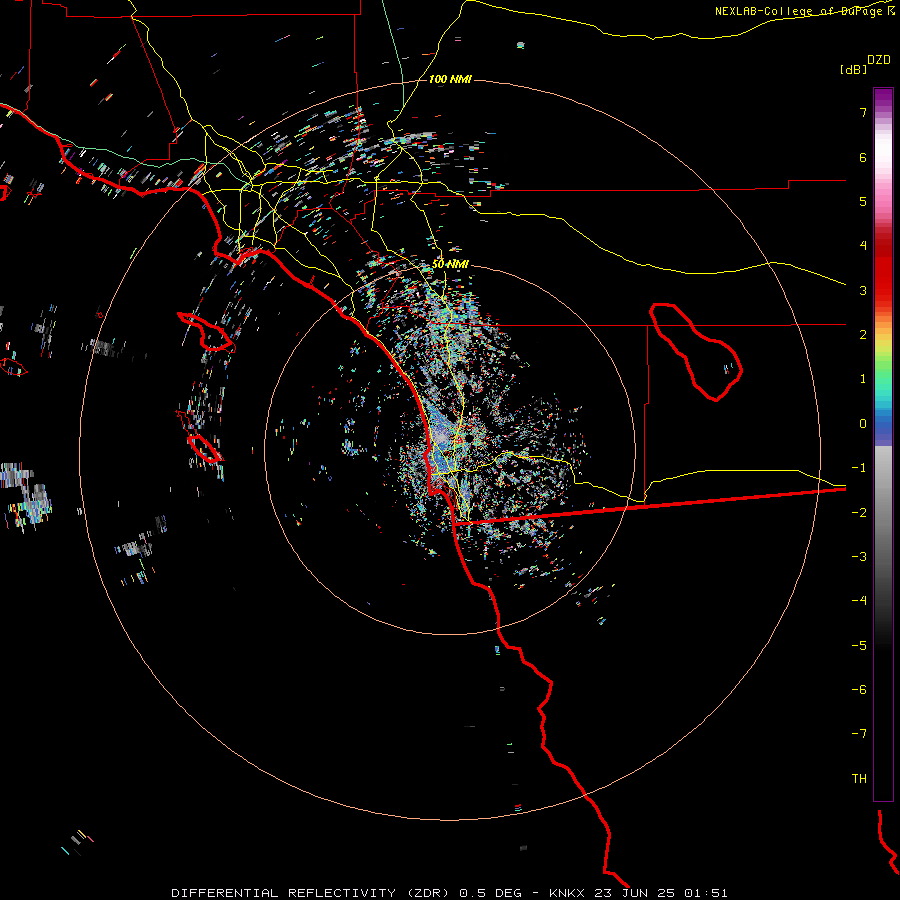Click the 2 dB value on the color scale

[x=863, y=335]
